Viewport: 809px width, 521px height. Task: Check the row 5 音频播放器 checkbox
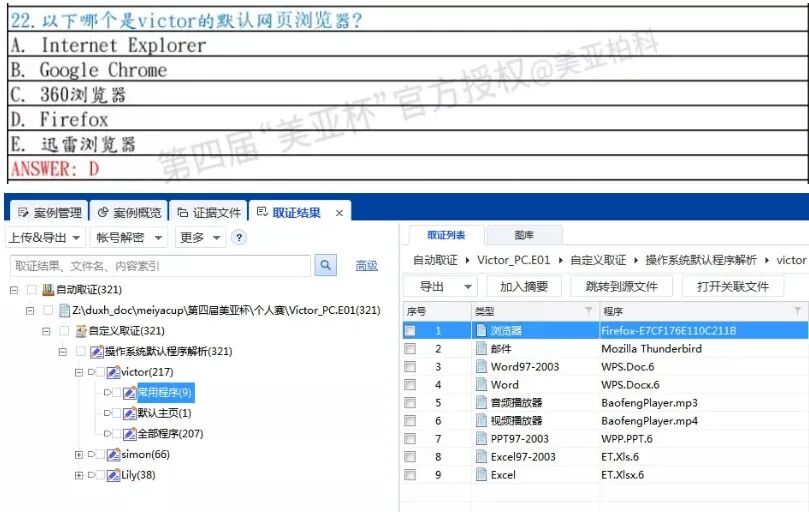410,403
